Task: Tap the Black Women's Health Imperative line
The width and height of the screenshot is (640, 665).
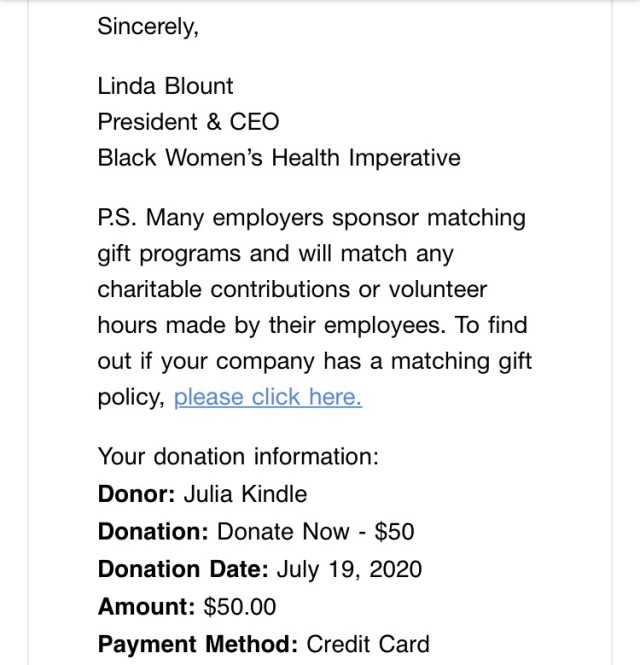Action: pyautogui.click(x=278, y=158)
